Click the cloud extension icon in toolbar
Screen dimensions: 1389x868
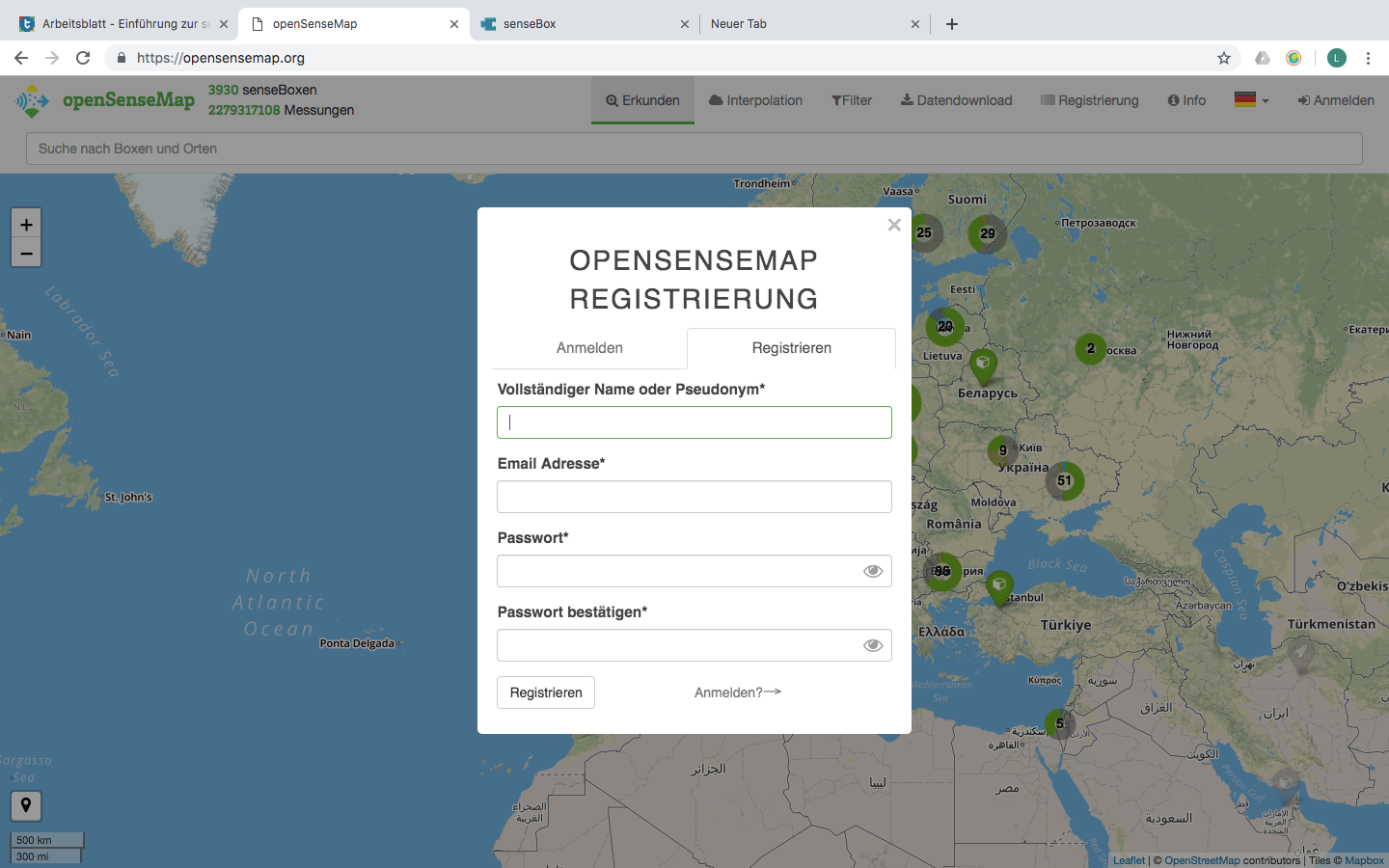point(1263,58)
